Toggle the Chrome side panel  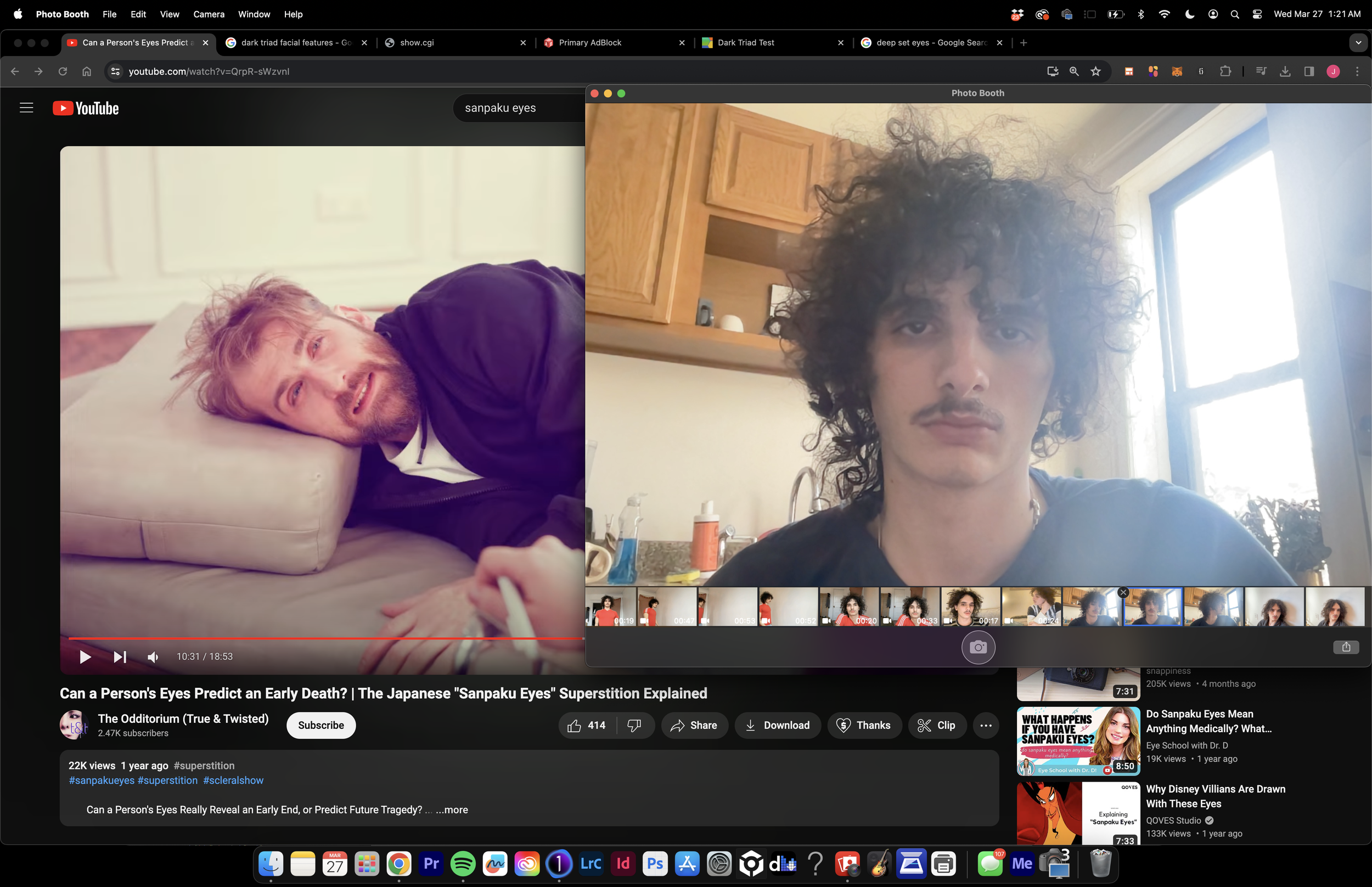tap(1309, 71)
